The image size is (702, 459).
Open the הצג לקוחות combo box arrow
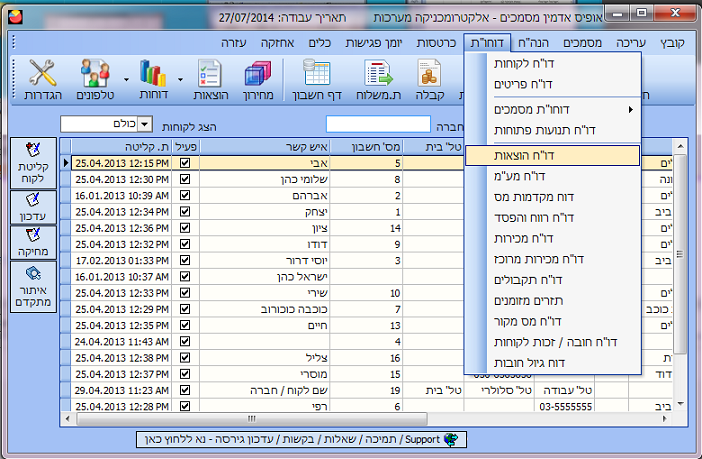pos(145,124)
